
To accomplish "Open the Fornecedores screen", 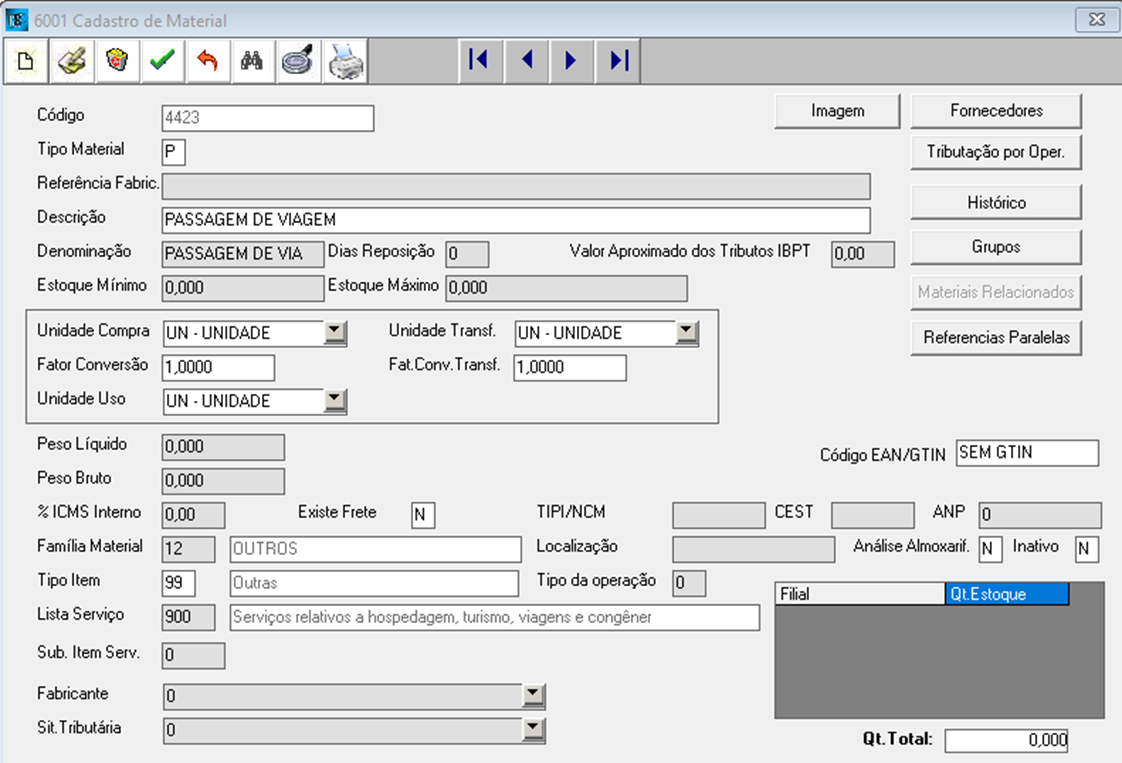I will pos(996,111).
